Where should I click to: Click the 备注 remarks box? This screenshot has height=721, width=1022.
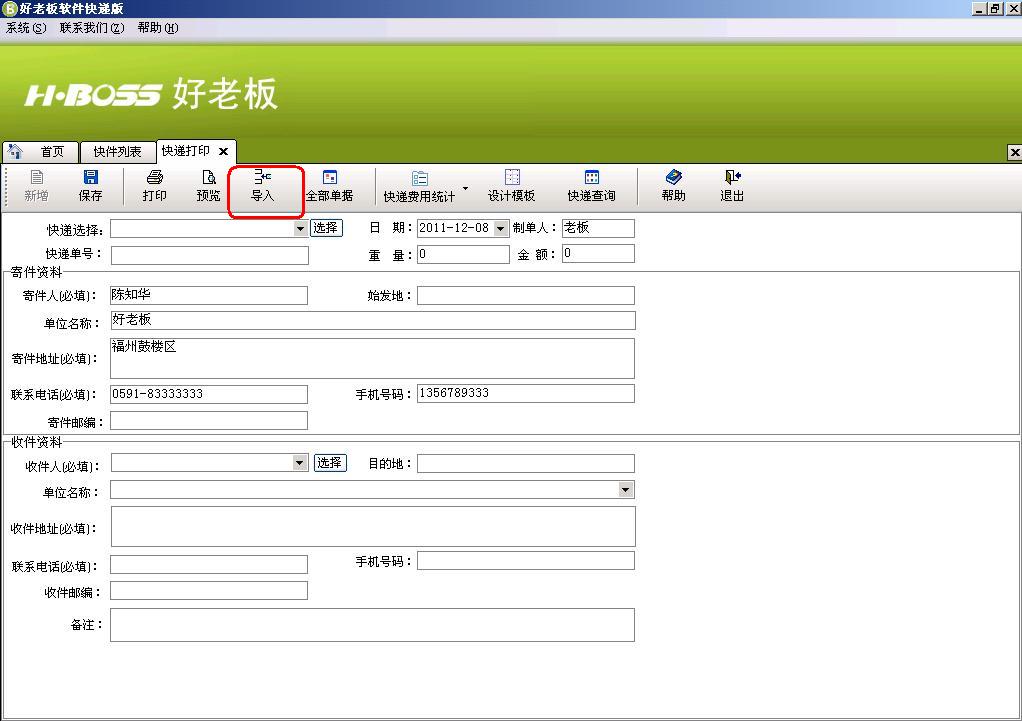tap(373, 625)
